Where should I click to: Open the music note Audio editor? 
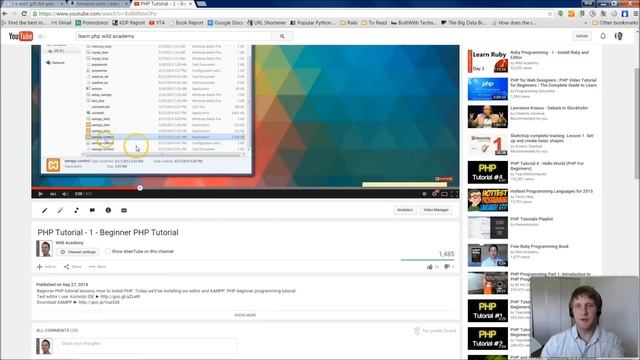click(x=76, y=210)
